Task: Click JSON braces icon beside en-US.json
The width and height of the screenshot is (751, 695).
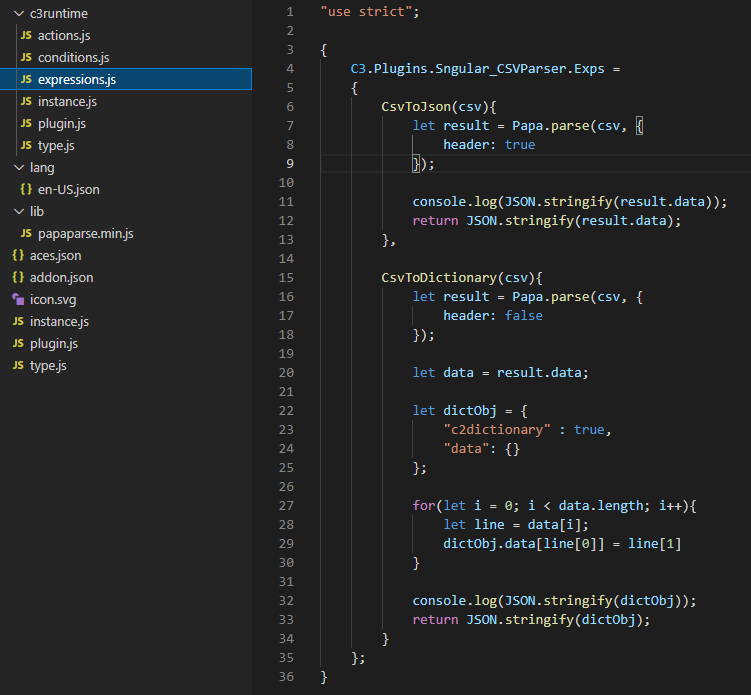Action: 26,190
